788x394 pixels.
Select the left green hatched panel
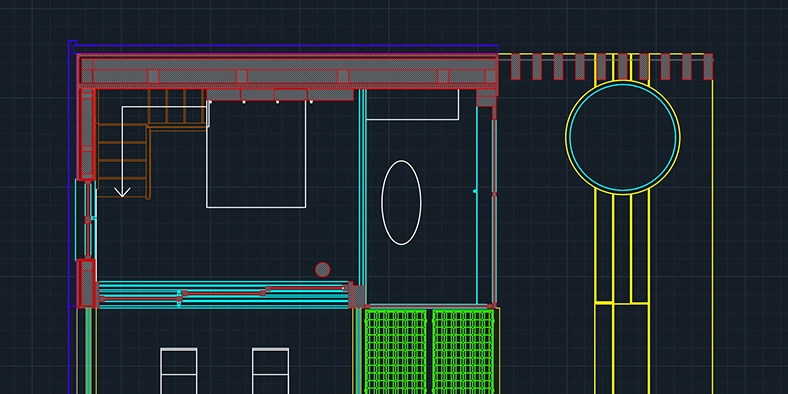(x=396, y=352)
